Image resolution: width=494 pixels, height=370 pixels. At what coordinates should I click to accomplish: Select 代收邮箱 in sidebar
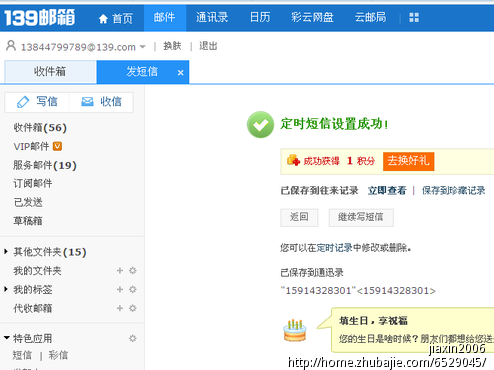click(33, 308)
